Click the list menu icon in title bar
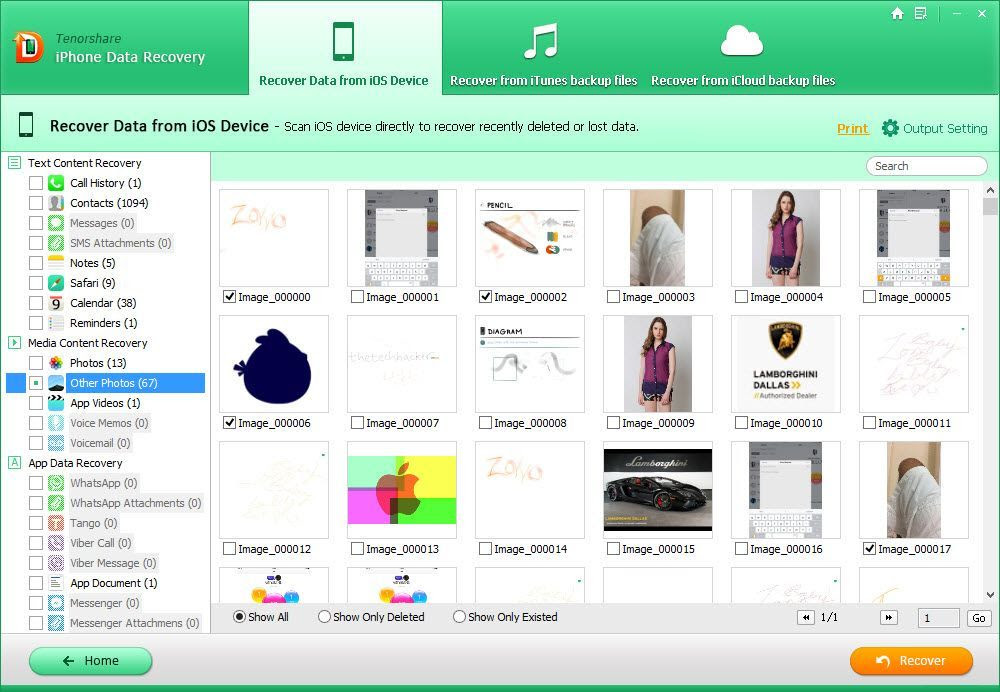1000x692 pixels. click(921, 13)
